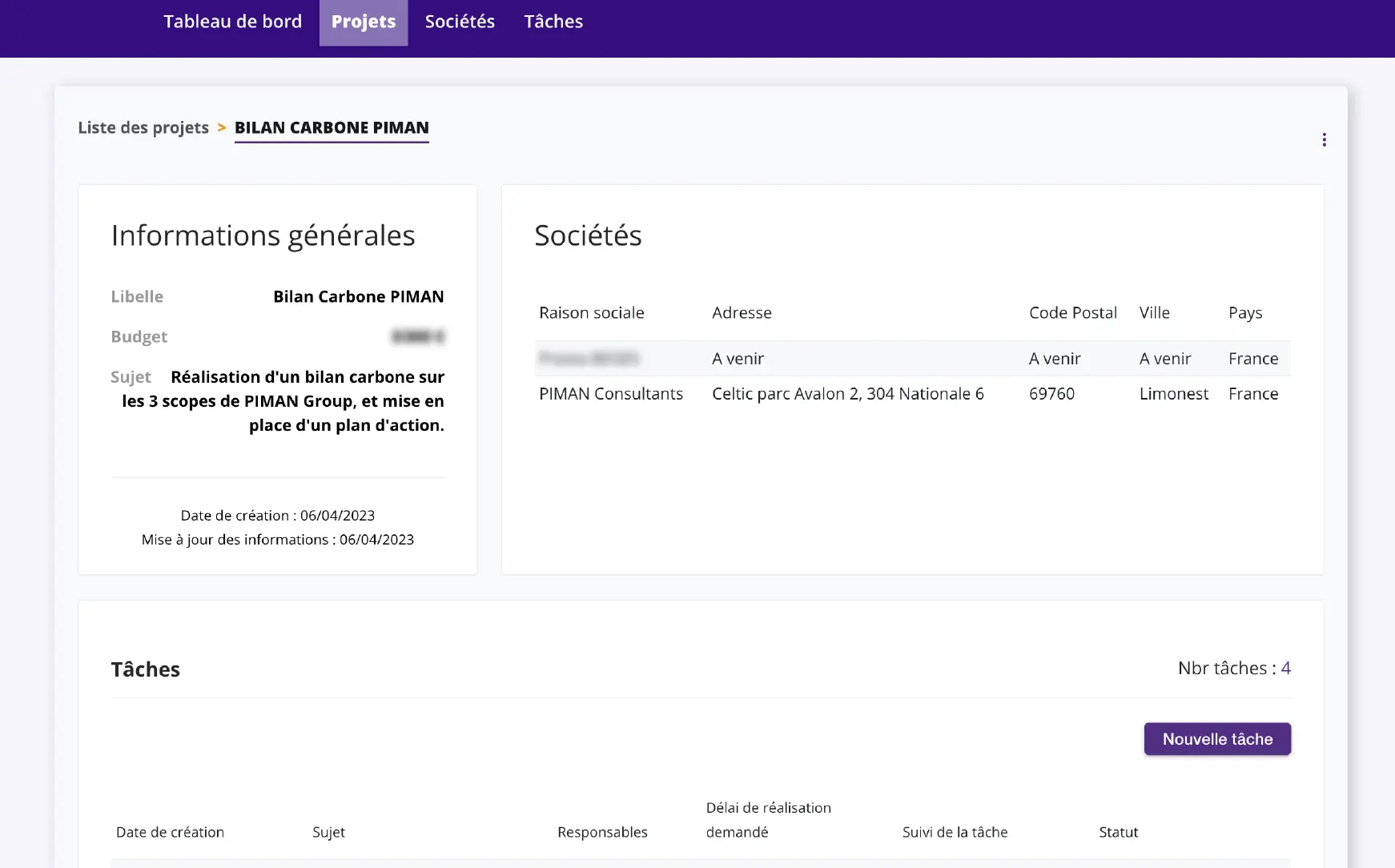Viewport: 1395px width, 868px height.
Task: Click the Code Postal column header
Action: 1072,313
